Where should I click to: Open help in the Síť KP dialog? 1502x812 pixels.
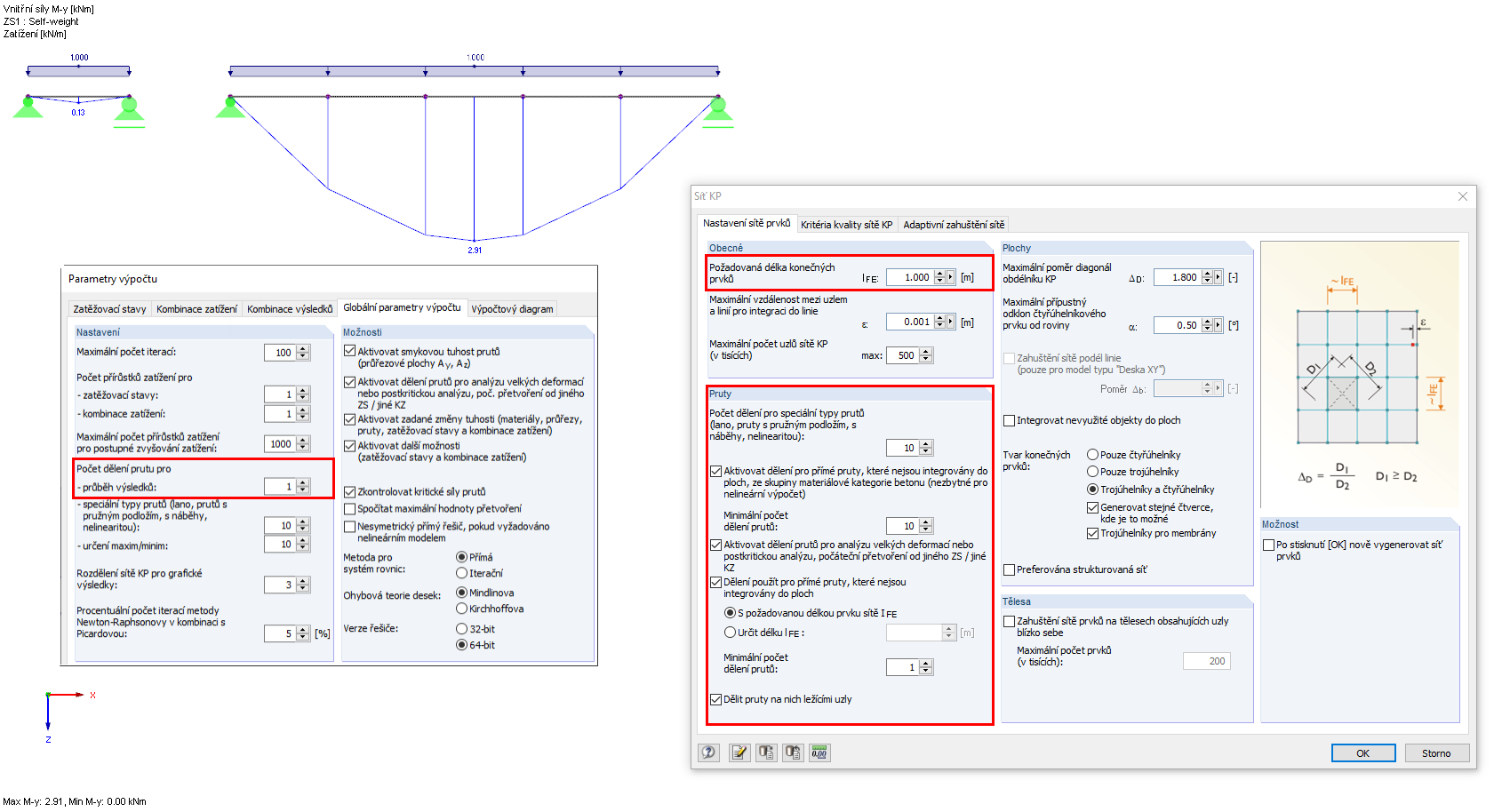point(708,752)
